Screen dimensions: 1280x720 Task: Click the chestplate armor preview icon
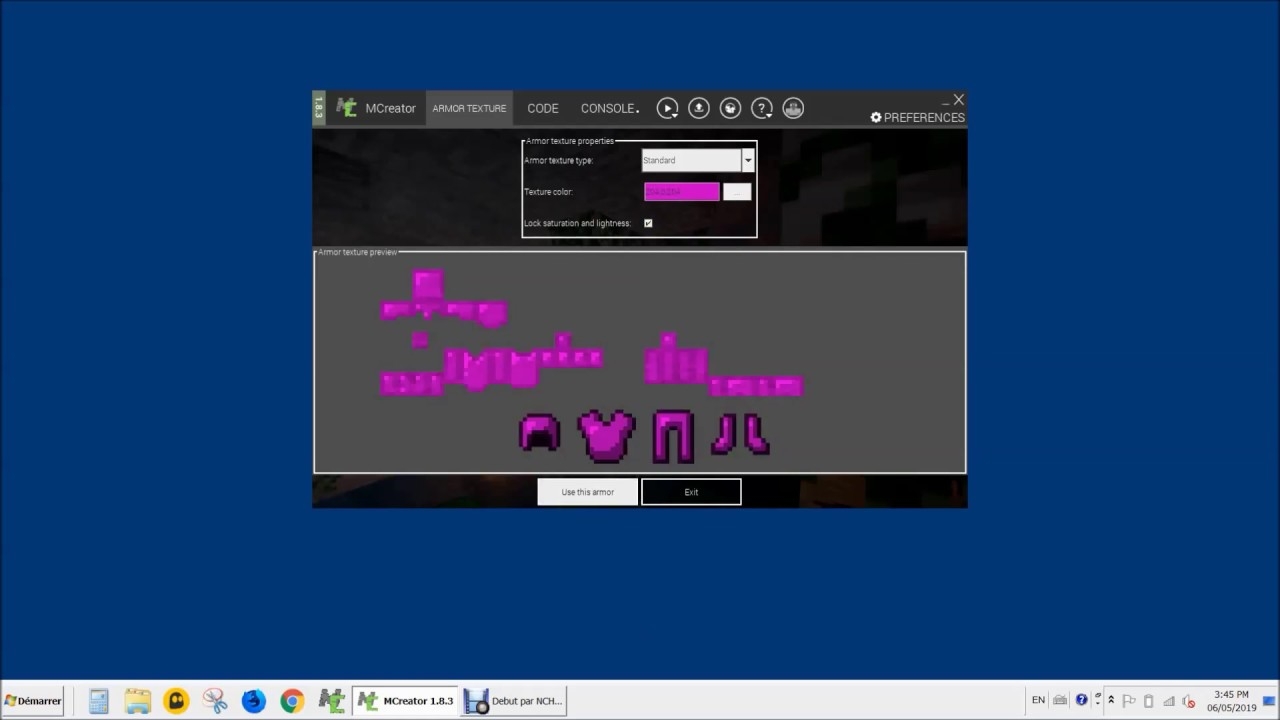[x=606, y=436]
